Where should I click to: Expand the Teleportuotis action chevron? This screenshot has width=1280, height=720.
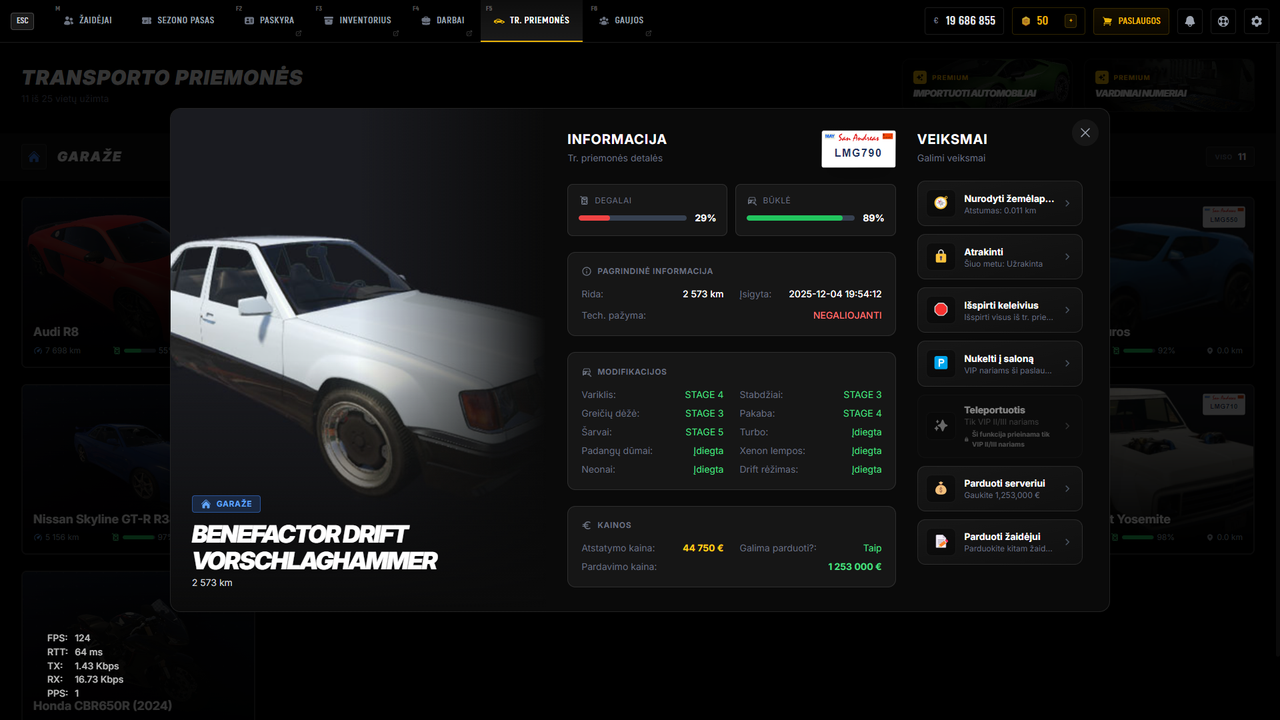(1067, 426)
